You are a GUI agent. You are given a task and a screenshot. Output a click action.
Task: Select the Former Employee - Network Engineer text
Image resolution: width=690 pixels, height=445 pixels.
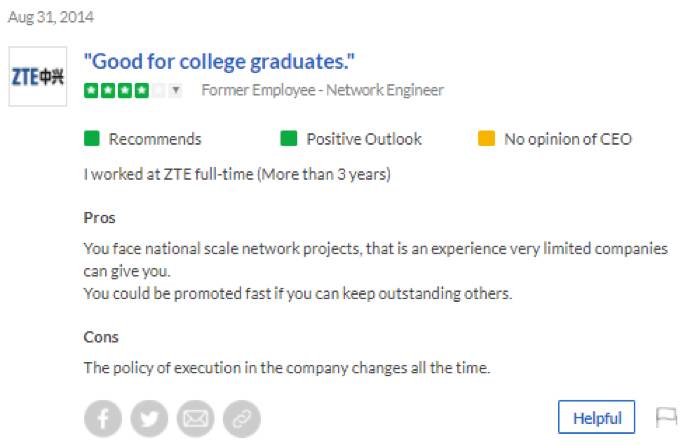pos(322,90)
